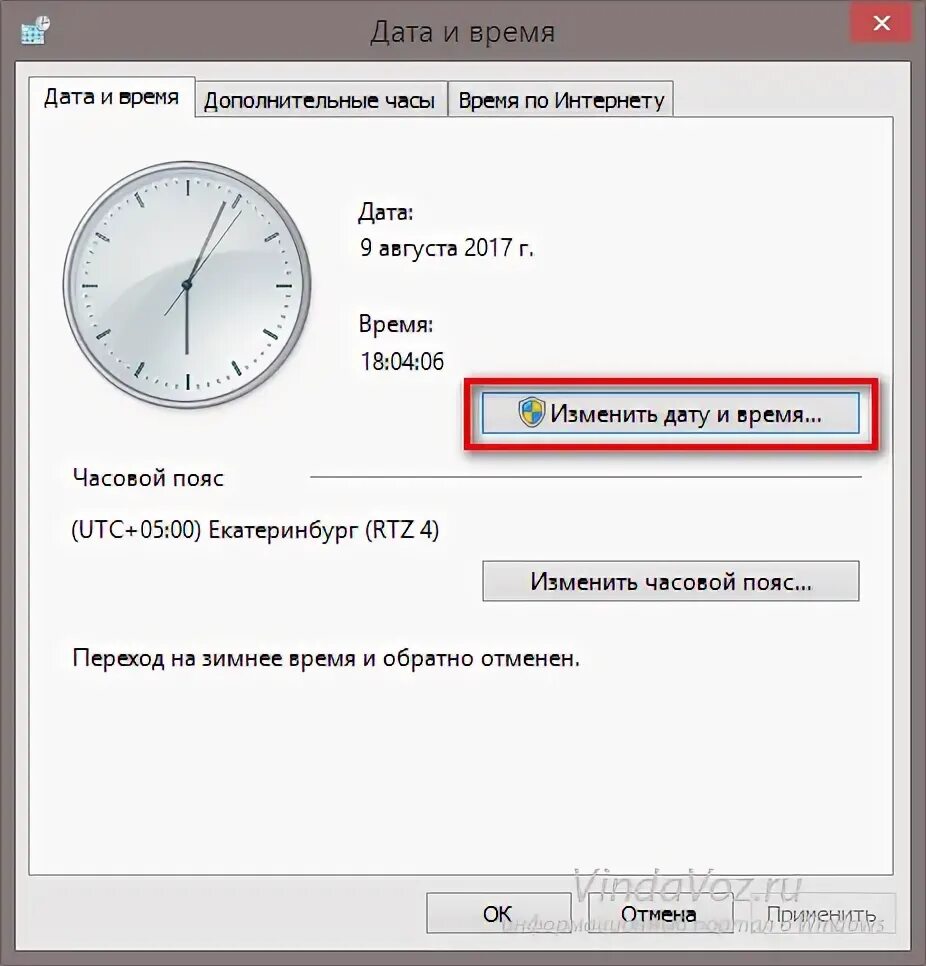Click the UAC shield icon on the button

(x=531, y=412)
